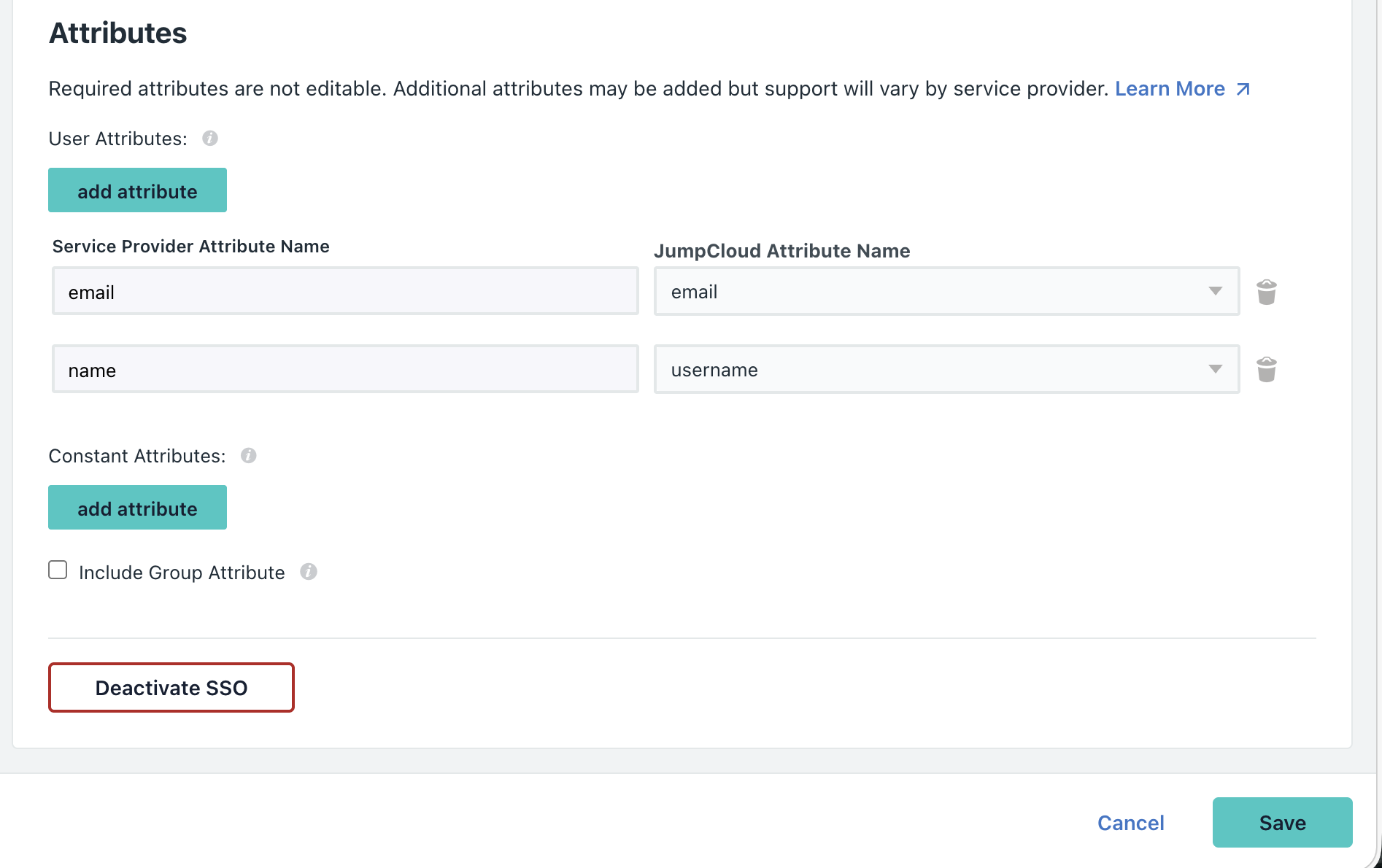Click external-link arrow icon after Learn More
This screenshot has height=868, width=1382.
tap(1243, 89)
